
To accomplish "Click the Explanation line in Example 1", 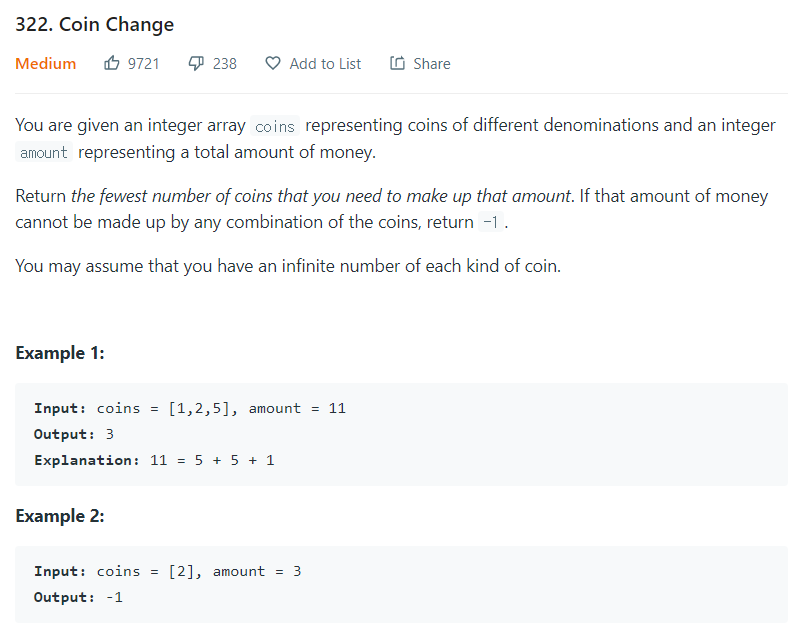I will (x=154, y=460).
